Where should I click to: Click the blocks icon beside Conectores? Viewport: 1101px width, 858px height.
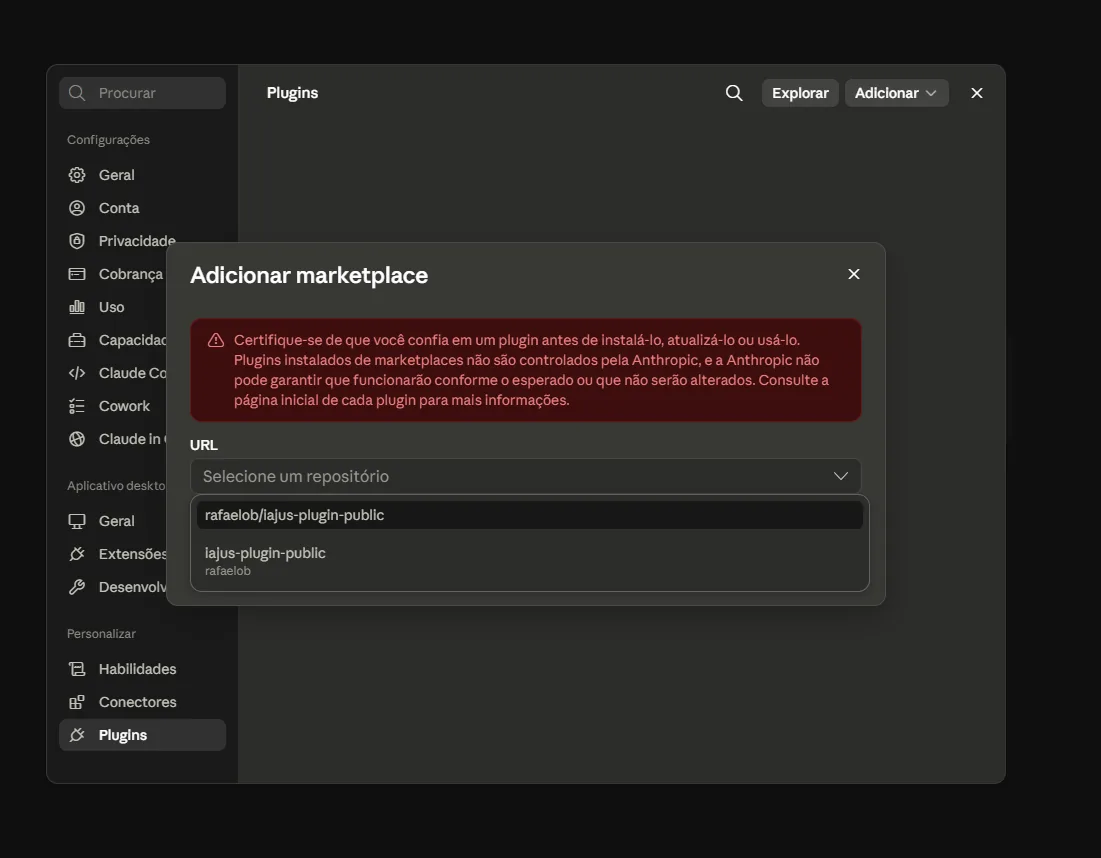[77, 702]
